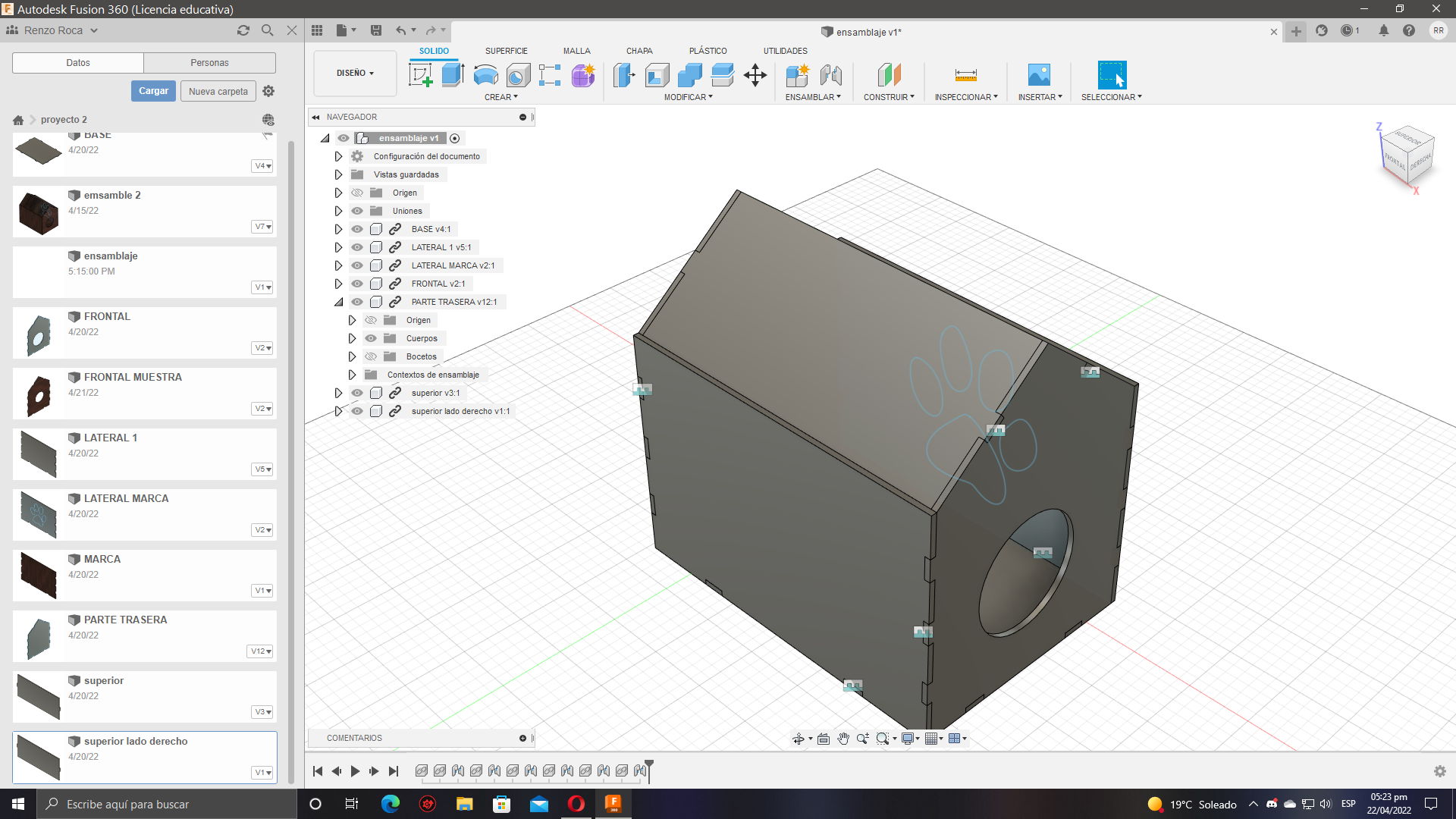This screenshot has height=819, width=1456.
Task: Open the CHAPA tab
Action: click(639, 51)
